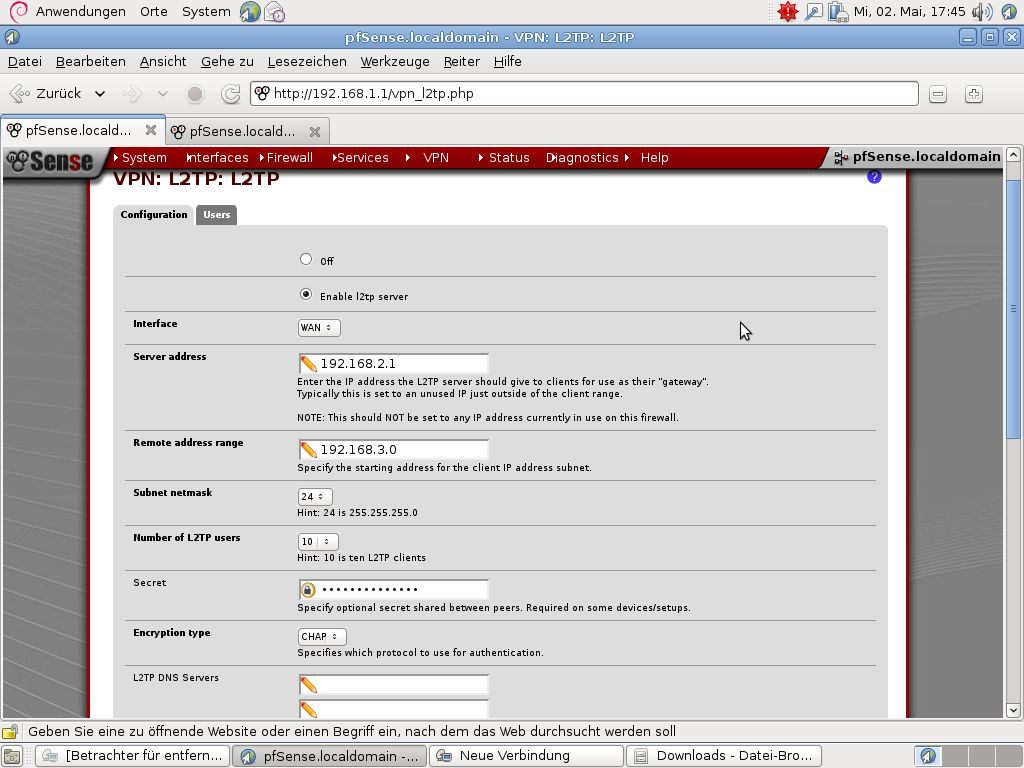Expand pfSense Interfaces menu
This screenshot has height=768, width=1024.
click(217, 157)
